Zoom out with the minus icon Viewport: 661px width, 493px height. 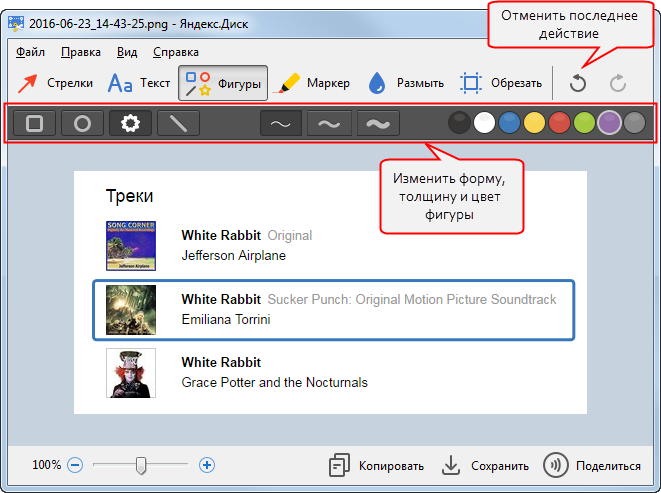[75, 465]
